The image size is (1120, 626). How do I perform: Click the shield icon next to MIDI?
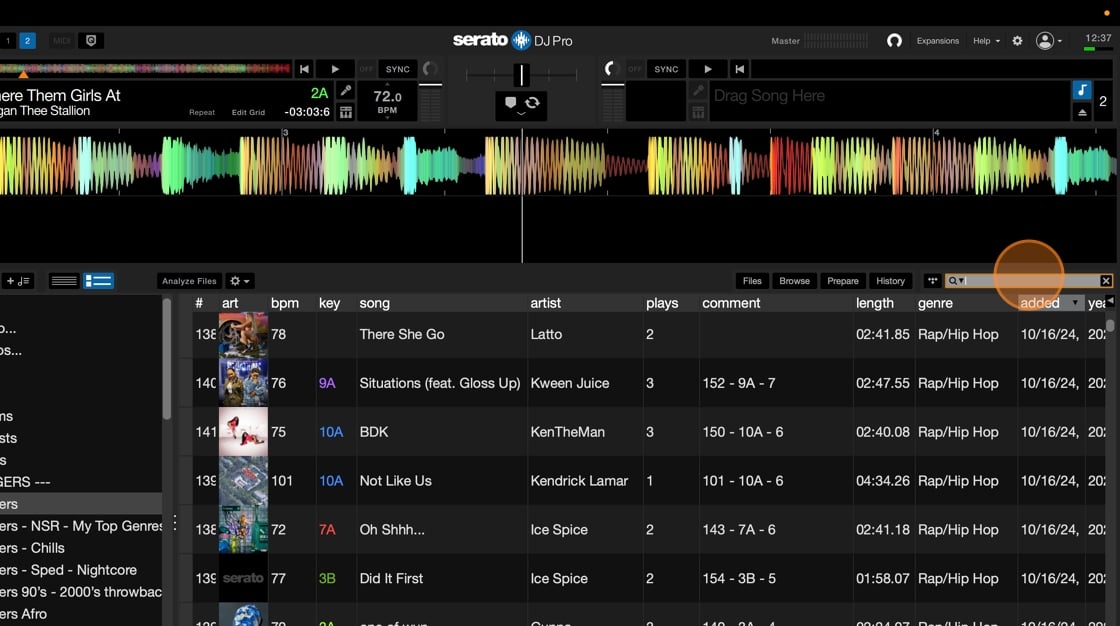[91, 41]
